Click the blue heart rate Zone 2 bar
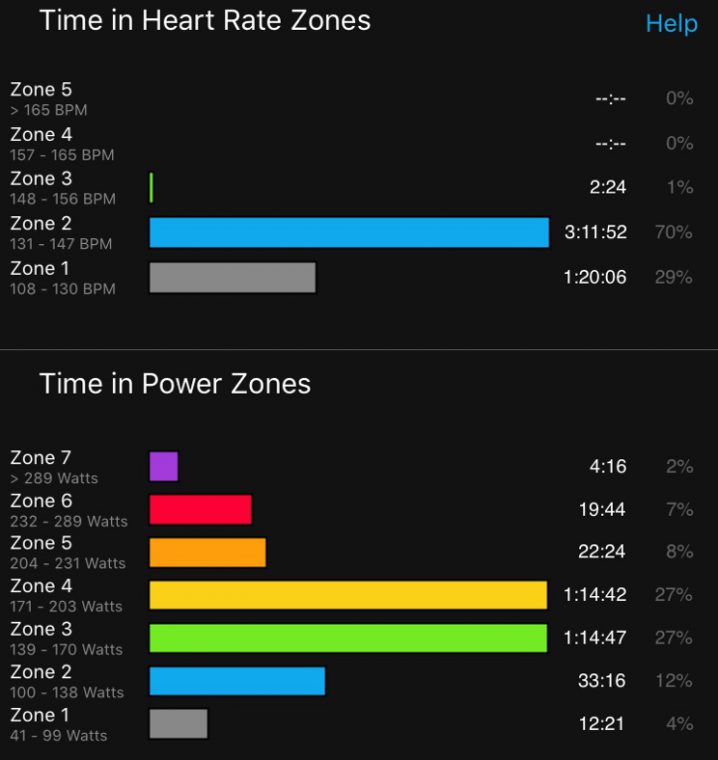Image resolution: width=718 pixels, height=760 pixels. click(x=349, y=232)
